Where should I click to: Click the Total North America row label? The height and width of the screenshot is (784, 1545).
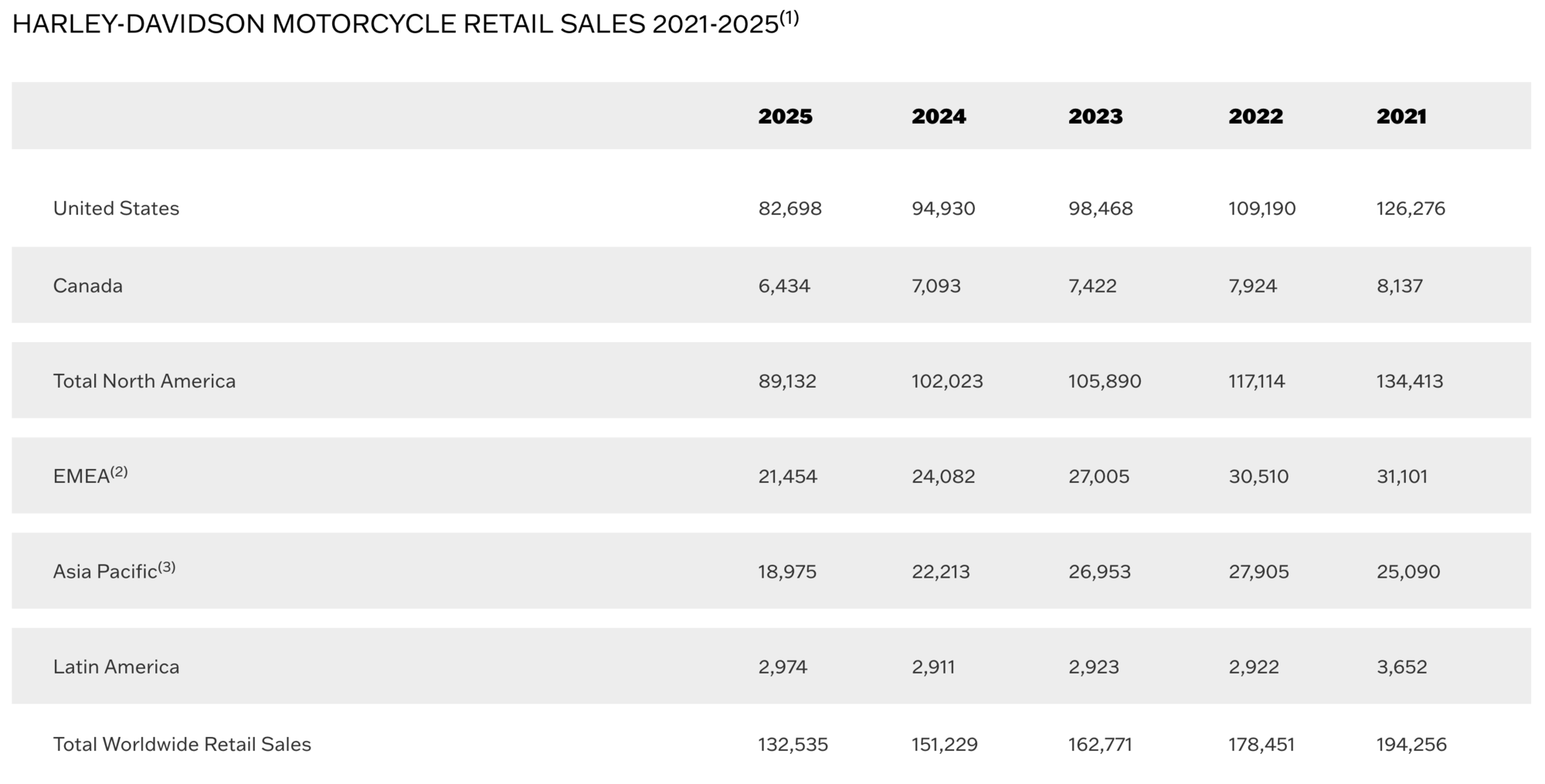[x=144, y=381]
